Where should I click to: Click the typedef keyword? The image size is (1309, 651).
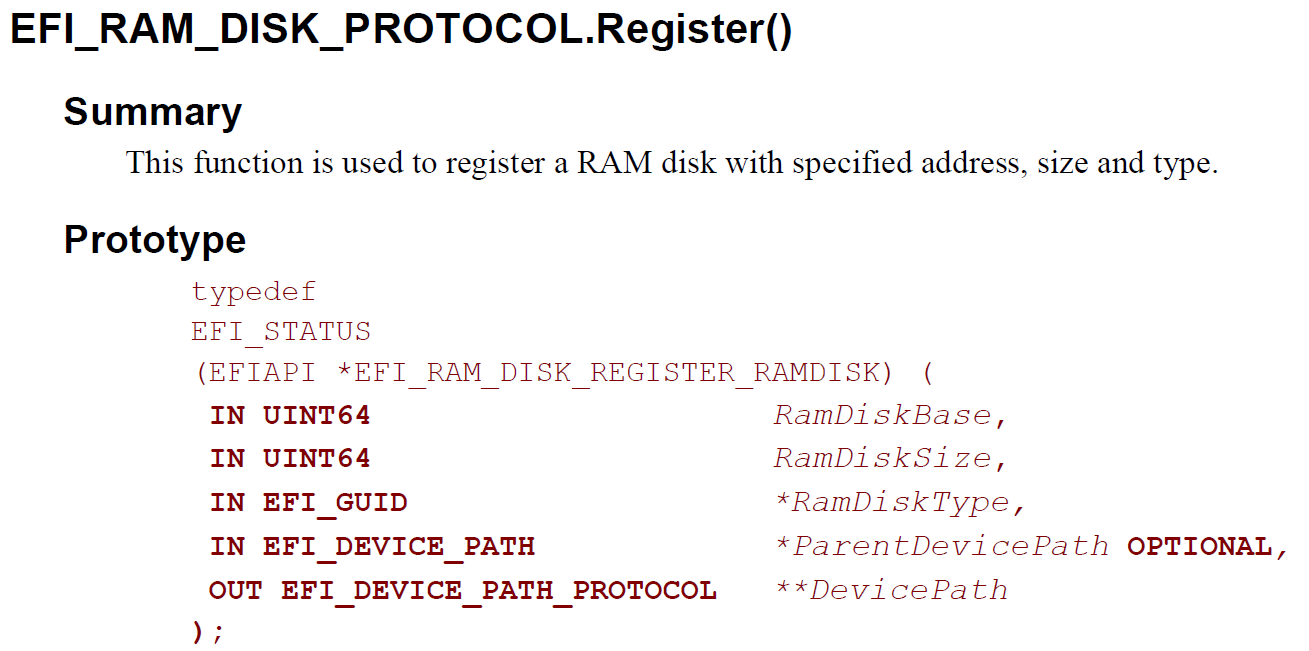point(254,292)
